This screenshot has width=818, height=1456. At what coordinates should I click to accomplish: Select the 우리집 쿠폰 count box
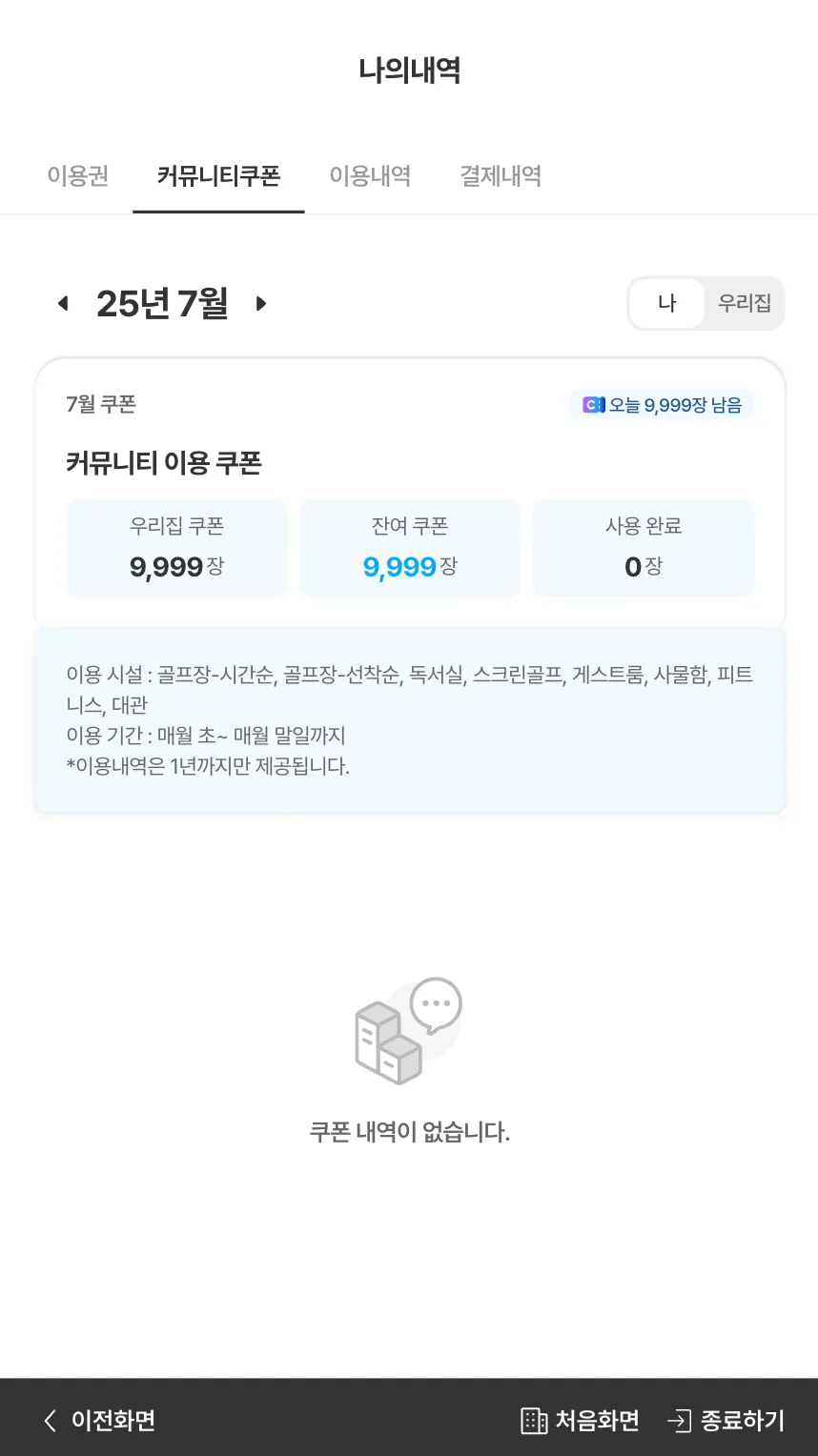coord(176,548)
